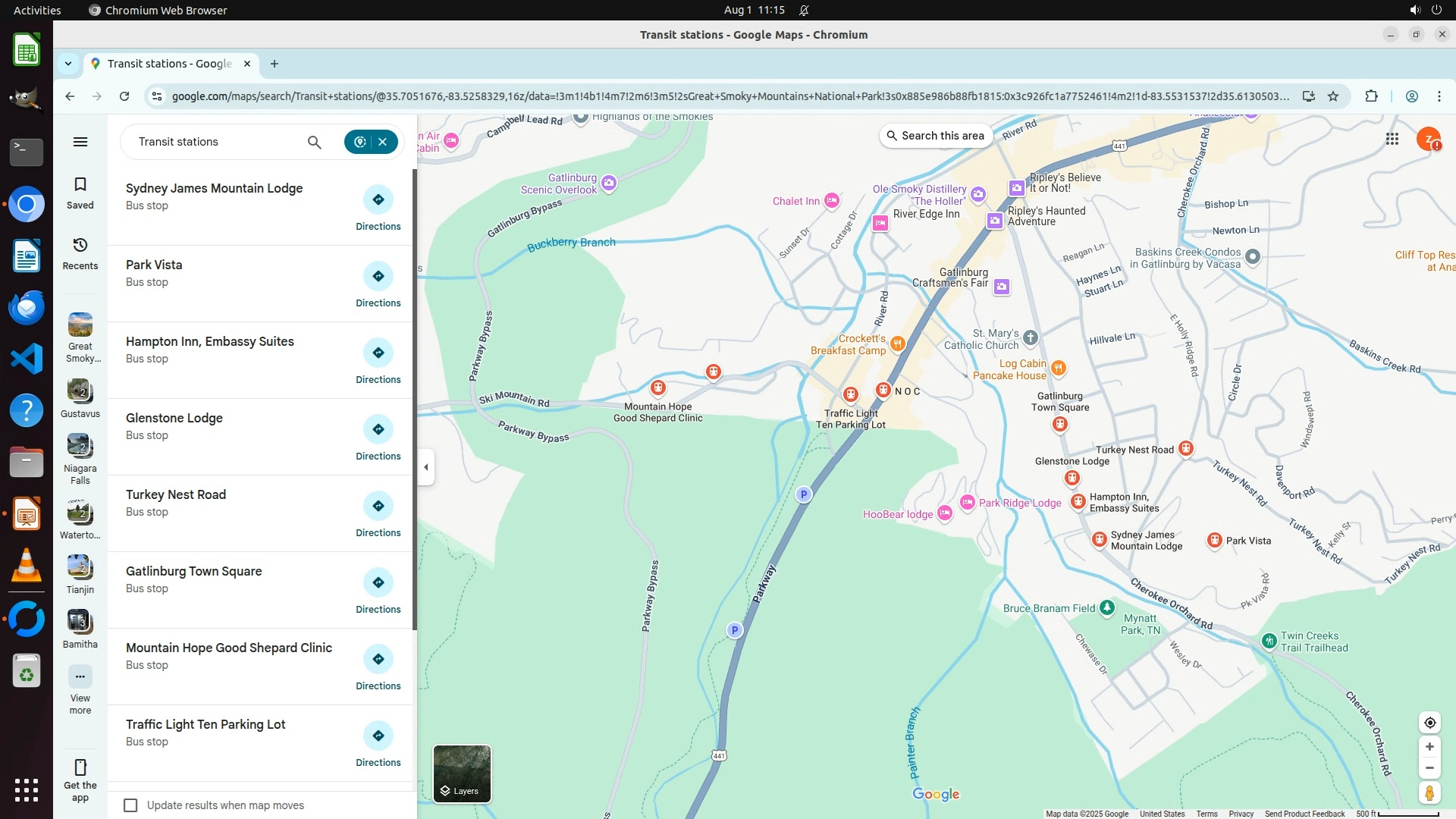The width and height of the screenshot is (1456, 819).
Task: Click the Google Maps hamburger menu
Action: click(x=80, y=142)
